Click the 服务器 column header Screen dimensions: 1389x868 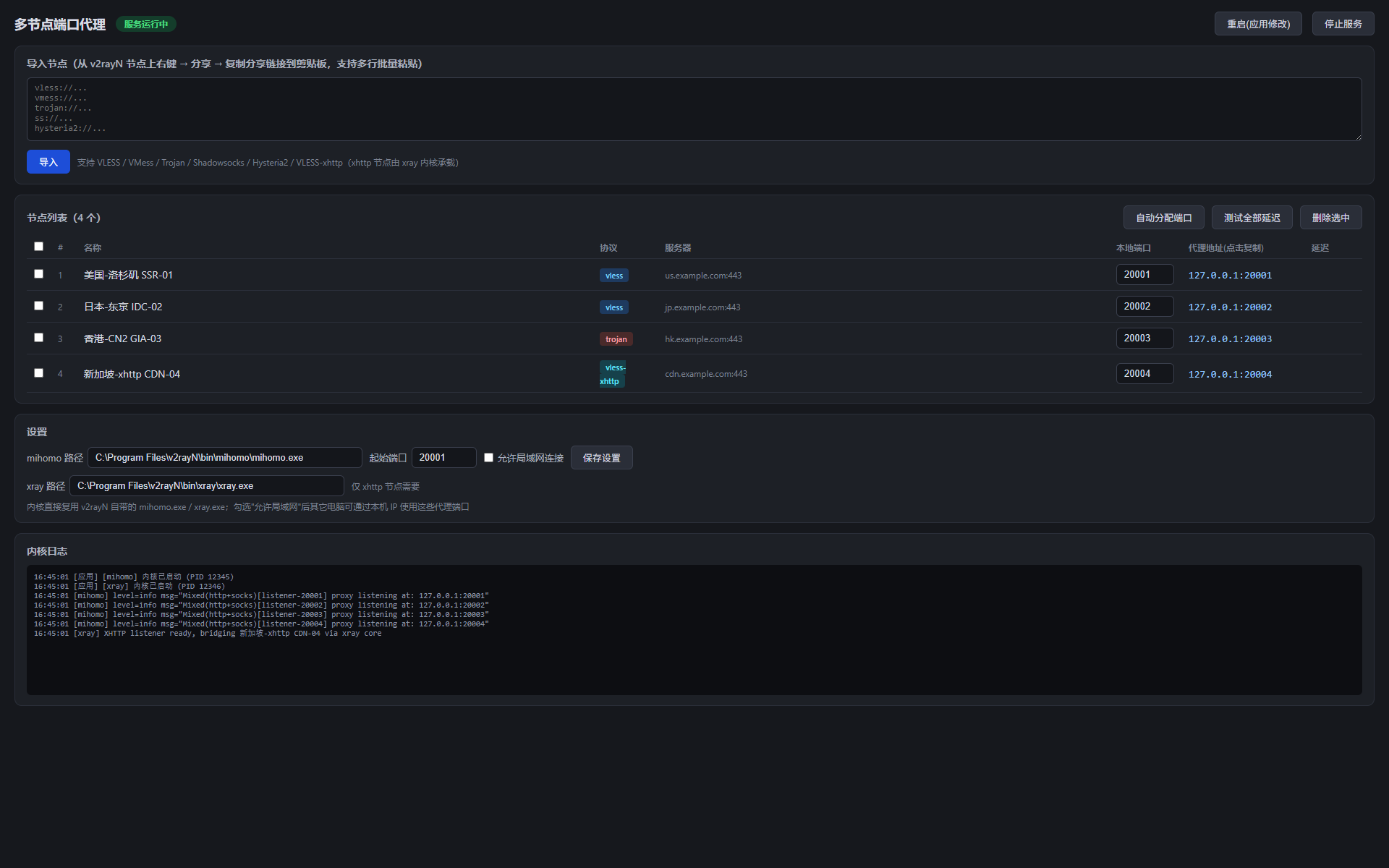coord(678,248)
